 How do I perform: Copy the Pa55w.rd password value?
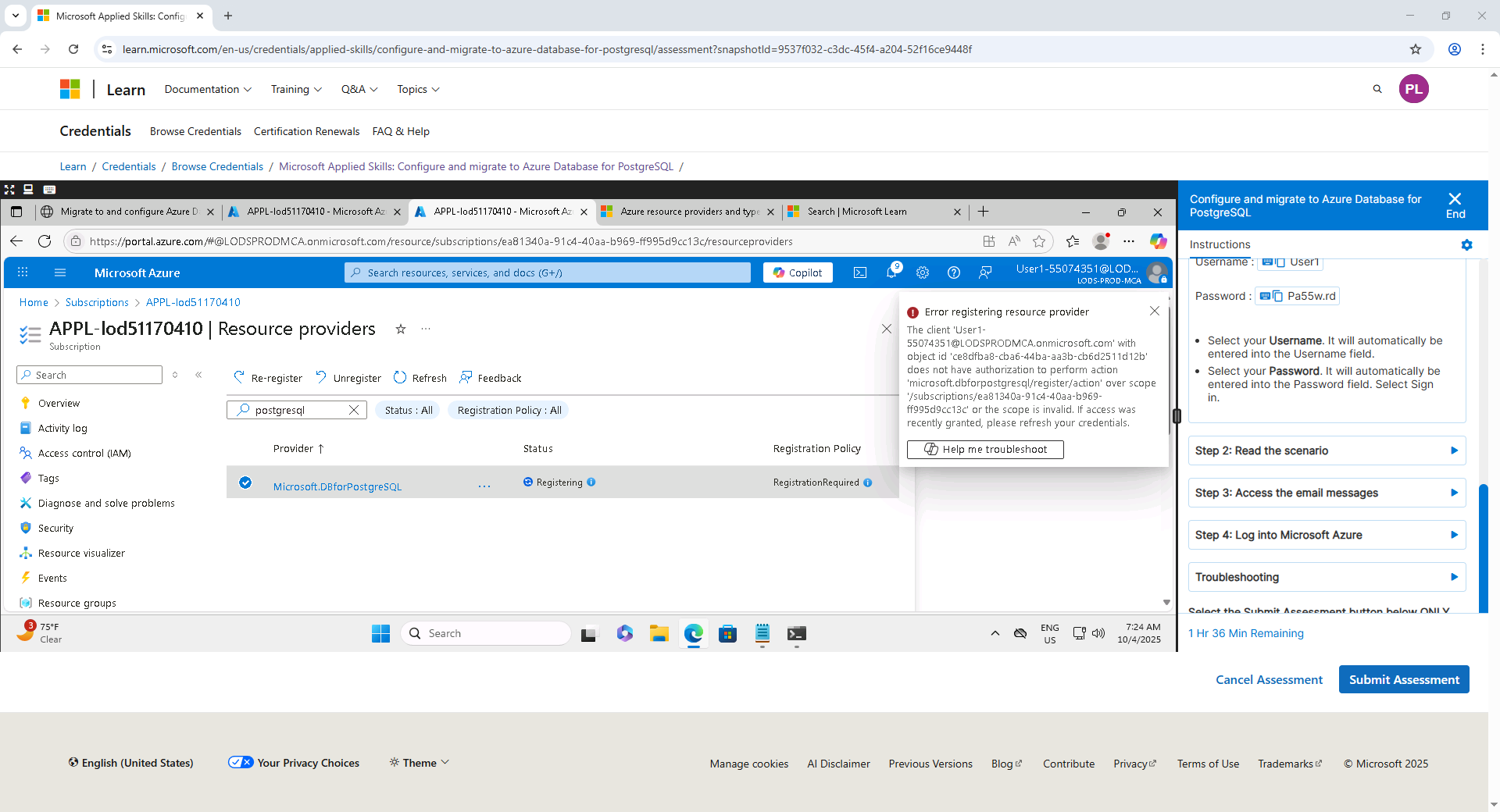(1277, 296)
